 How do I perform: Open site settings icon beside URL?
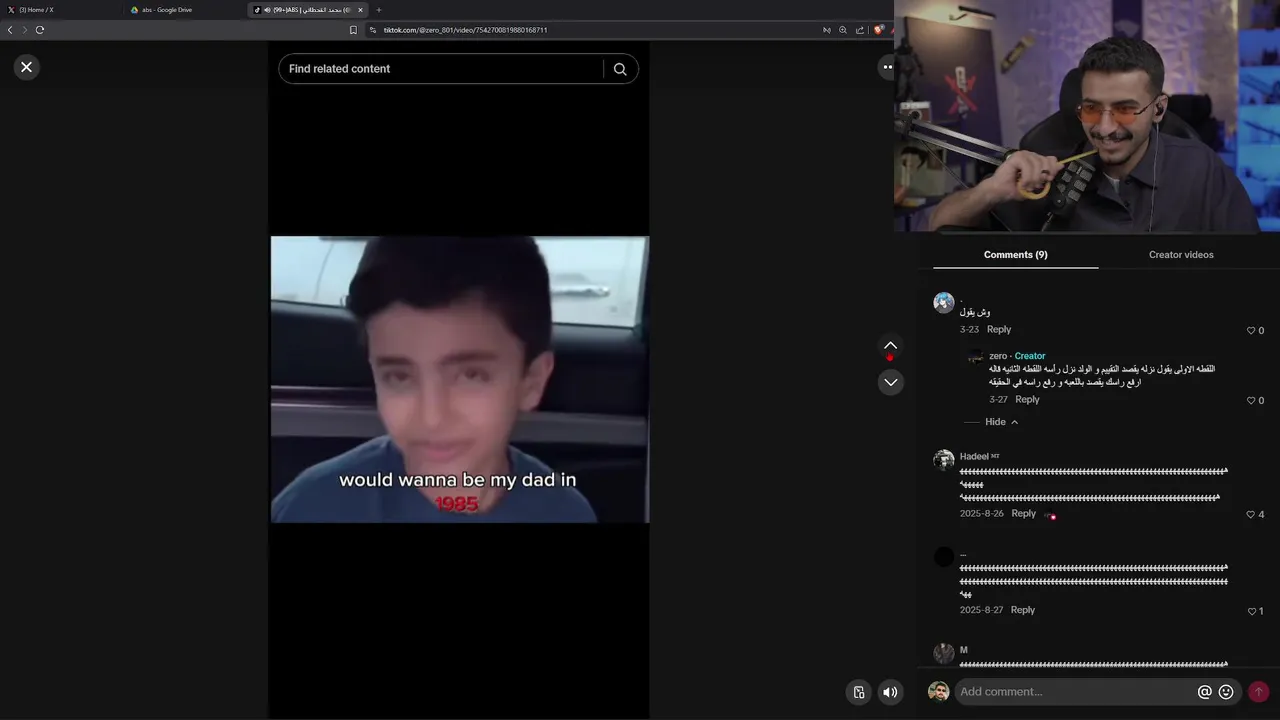tap(373, 30)
